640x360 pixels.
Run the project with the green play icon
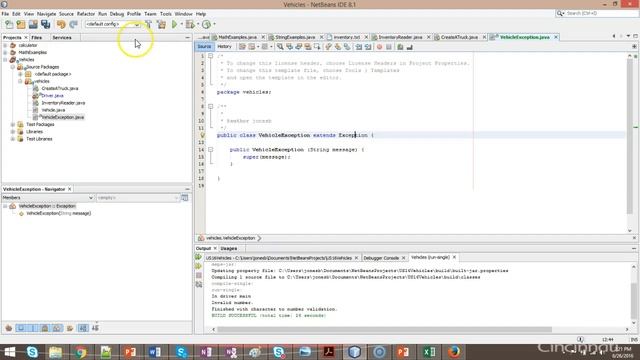point(174,24)
